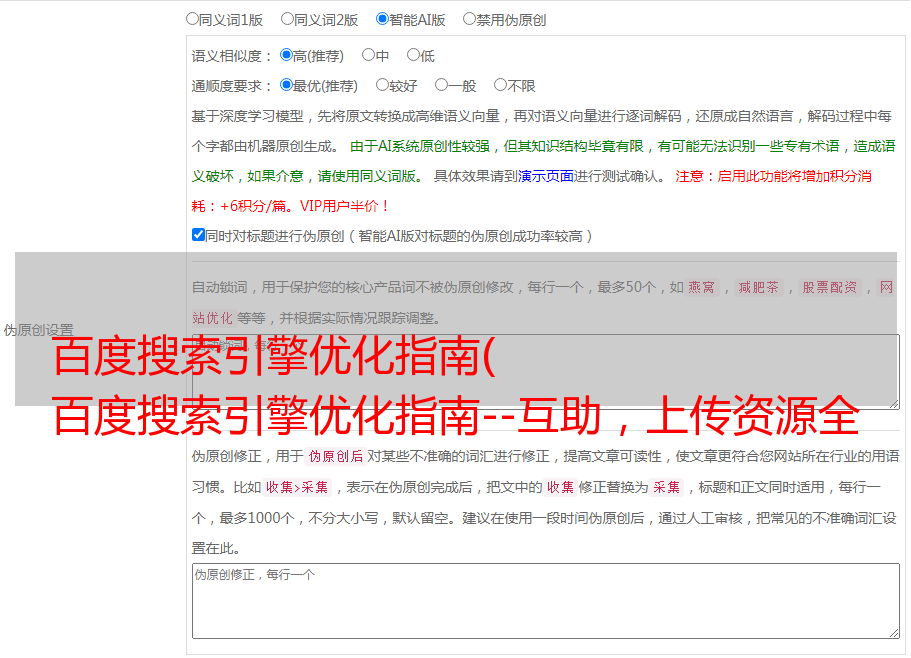The image size is (911, 658).
Task: Select 禁用伪原创 radio option
Action: [469, 19]
